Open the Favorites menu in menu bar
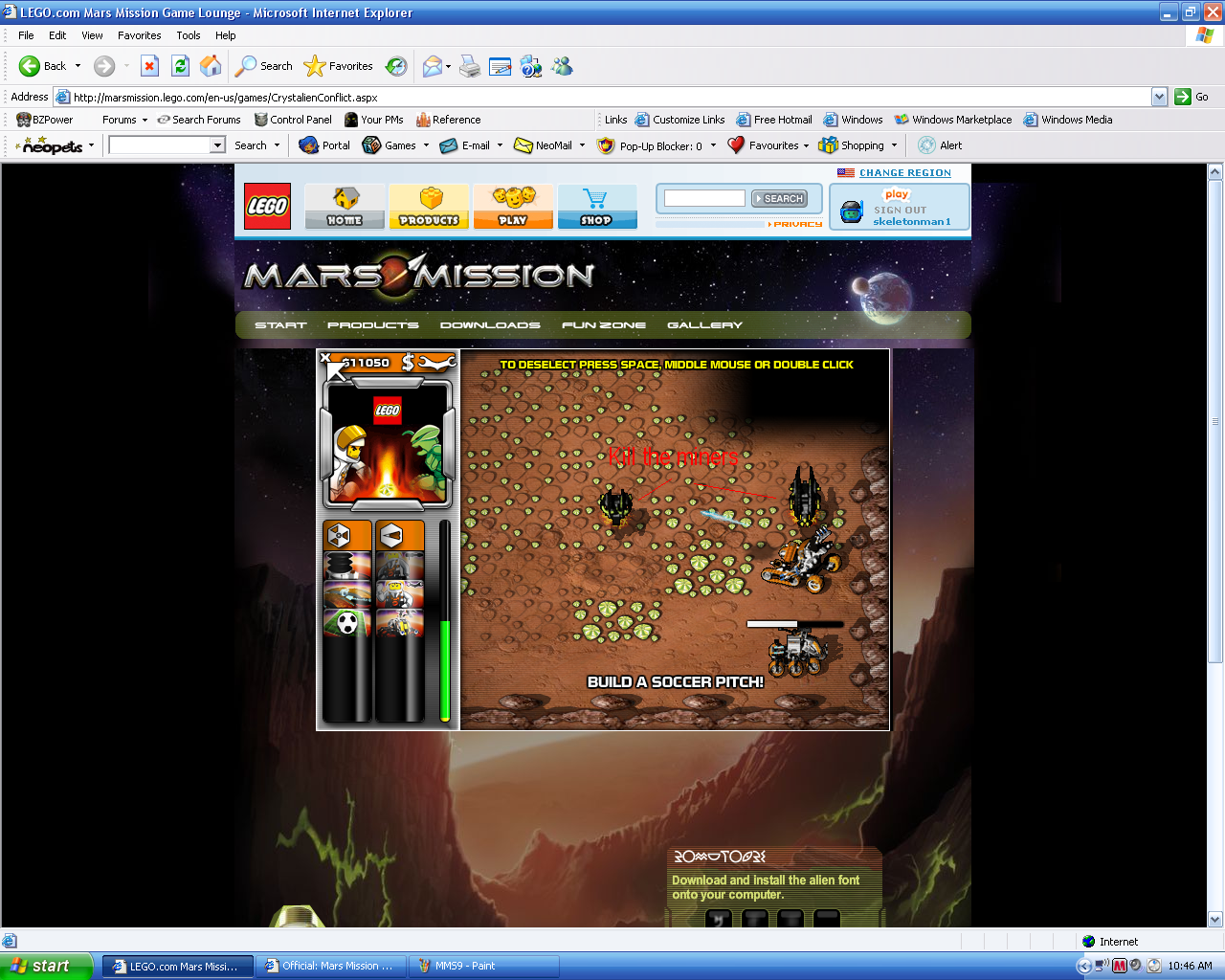Screen dimensions: 1225x980 coord(140,35)
